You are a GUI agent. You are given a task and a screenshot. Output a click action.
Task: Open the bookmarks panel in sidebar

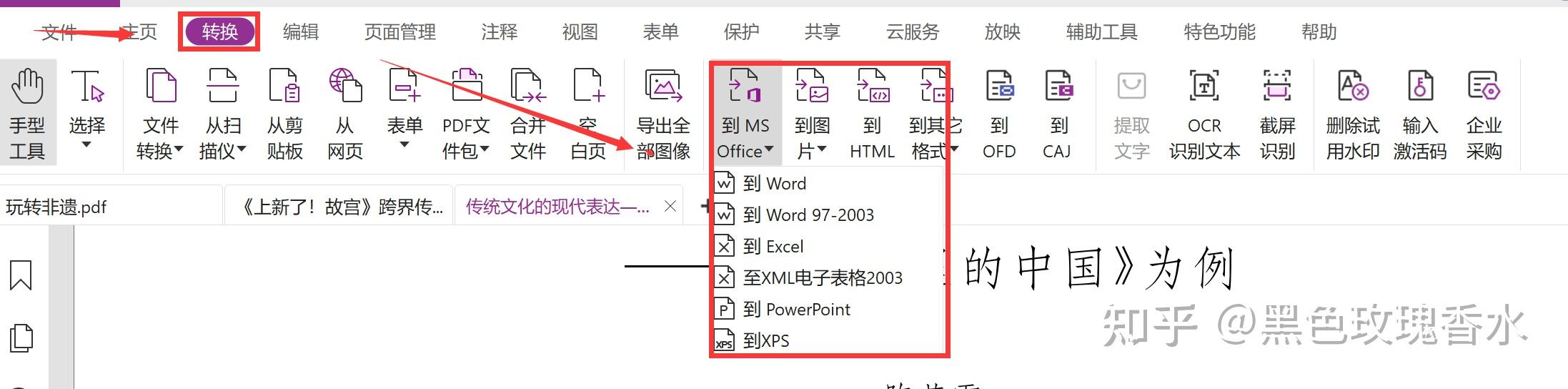point(21,275)
